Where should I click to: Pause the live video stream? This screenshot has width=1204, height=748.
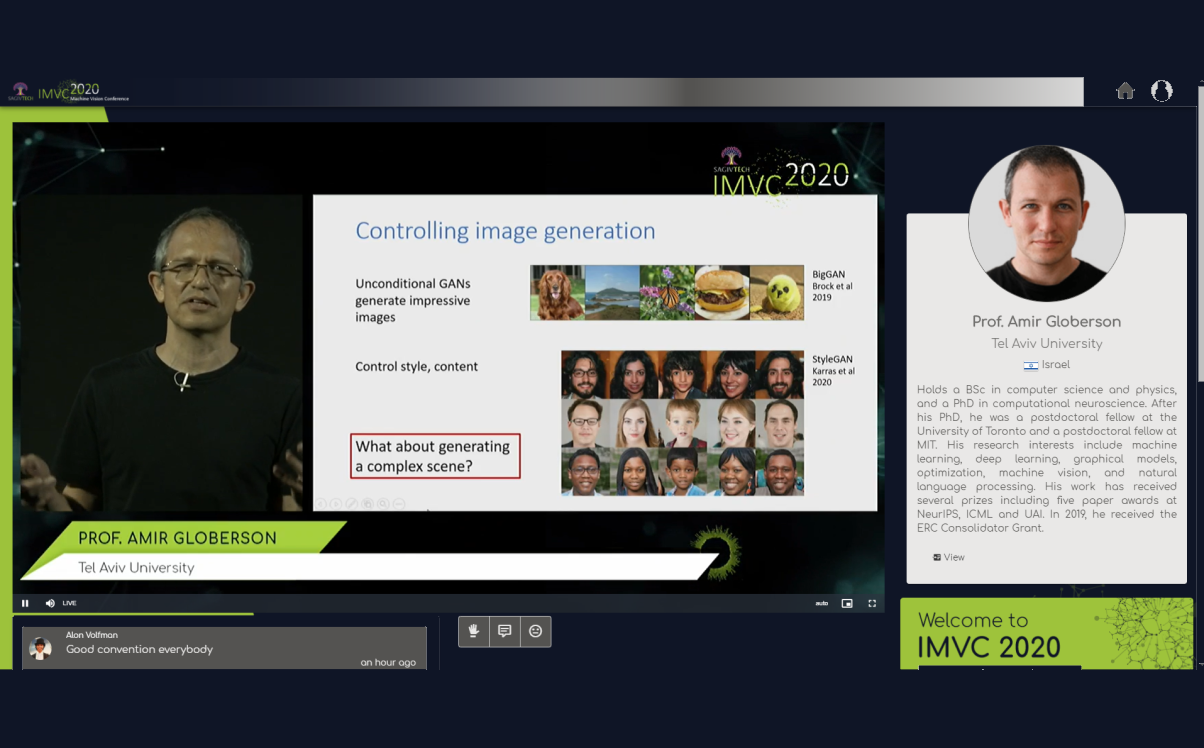click(25, 603)
